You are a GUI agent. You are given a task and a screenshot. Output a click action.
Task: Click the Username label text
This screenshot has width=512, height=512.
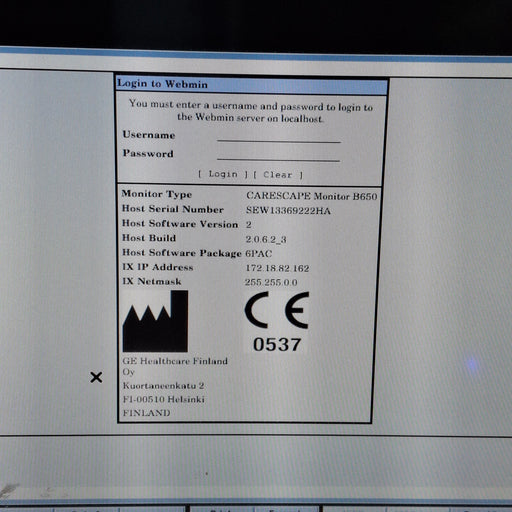[149, 135]
